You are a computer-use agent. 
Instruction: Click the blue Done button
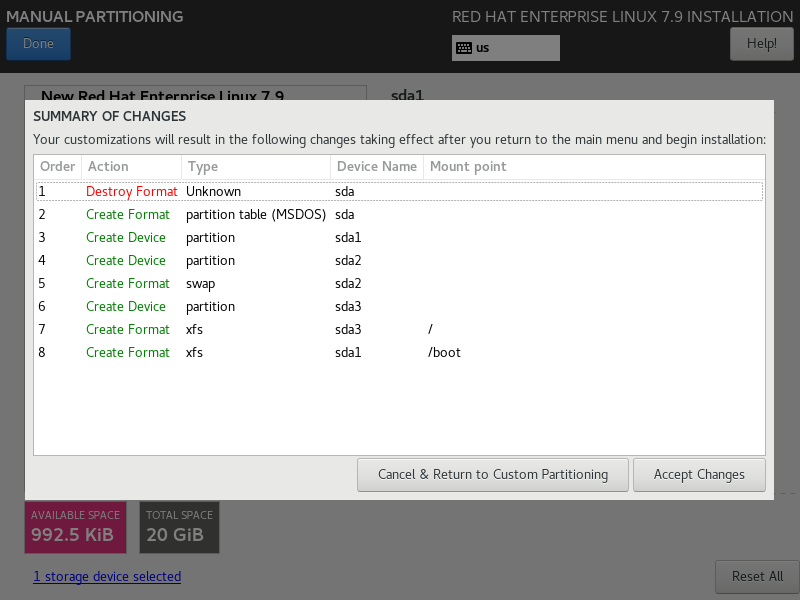point(38,43)
